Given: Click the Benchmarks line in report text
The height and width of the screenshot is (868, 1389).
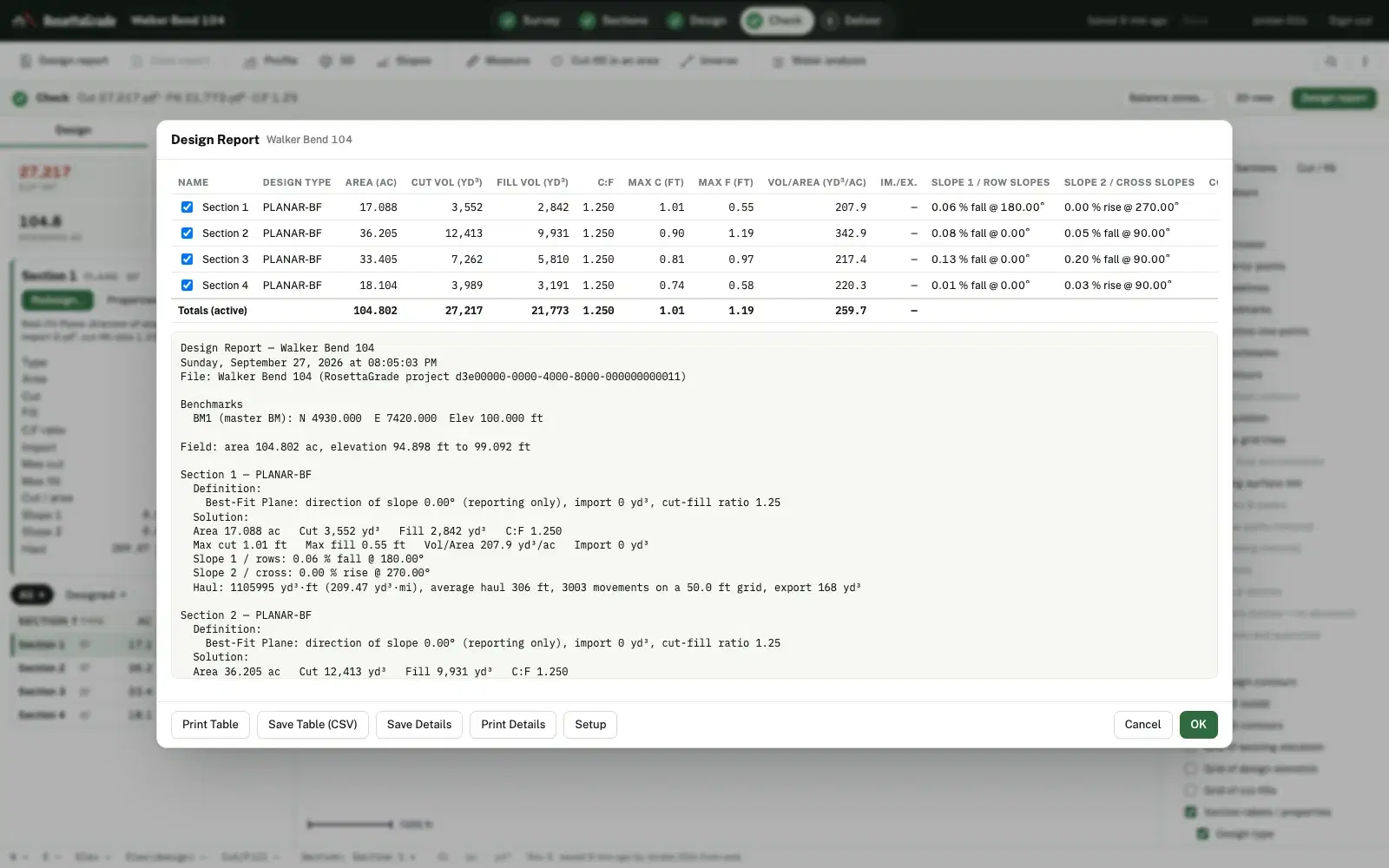Looking at the screenshot, I should [212, 404].
